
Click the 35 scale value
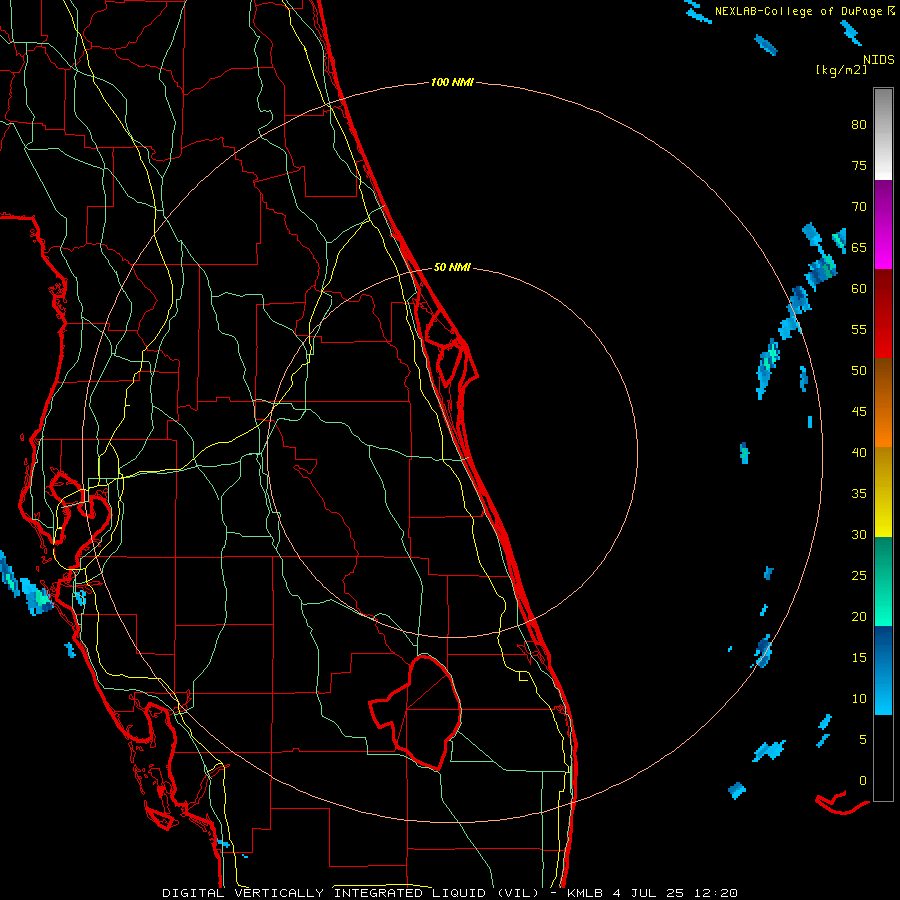coord(859,494)
